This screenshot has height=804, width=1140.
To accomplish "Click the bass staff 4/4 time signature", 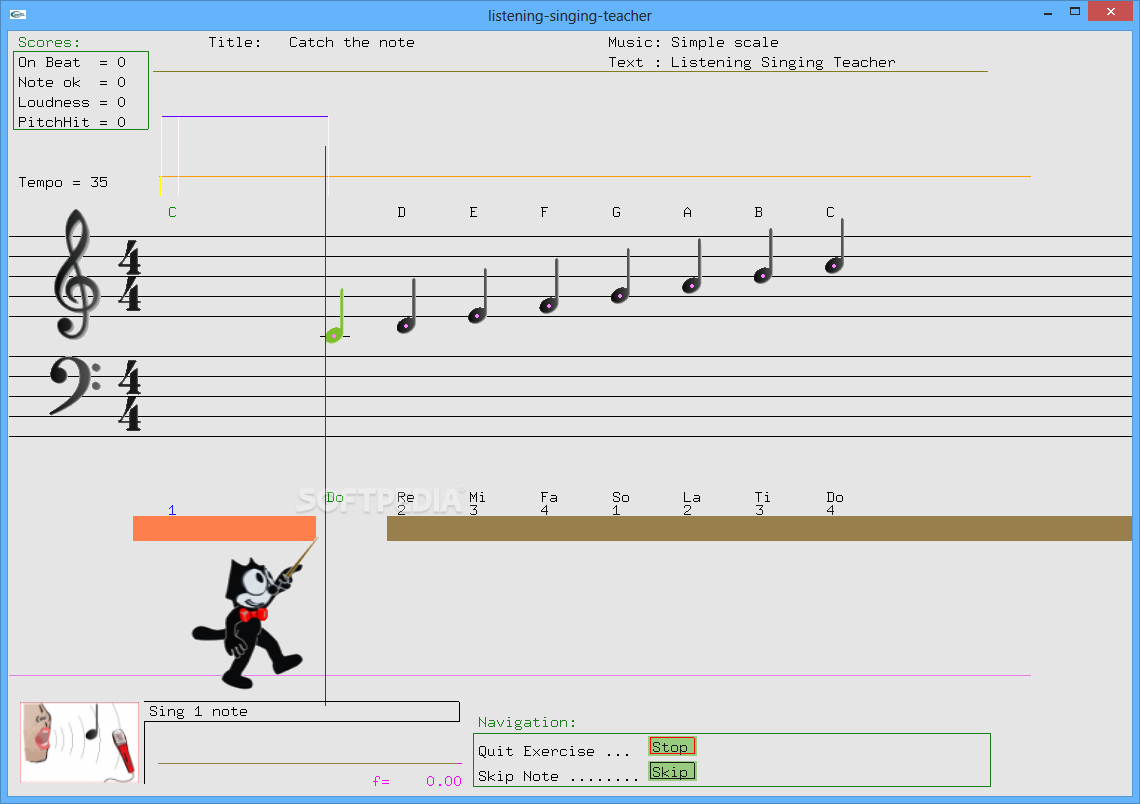I will [129, 395].
